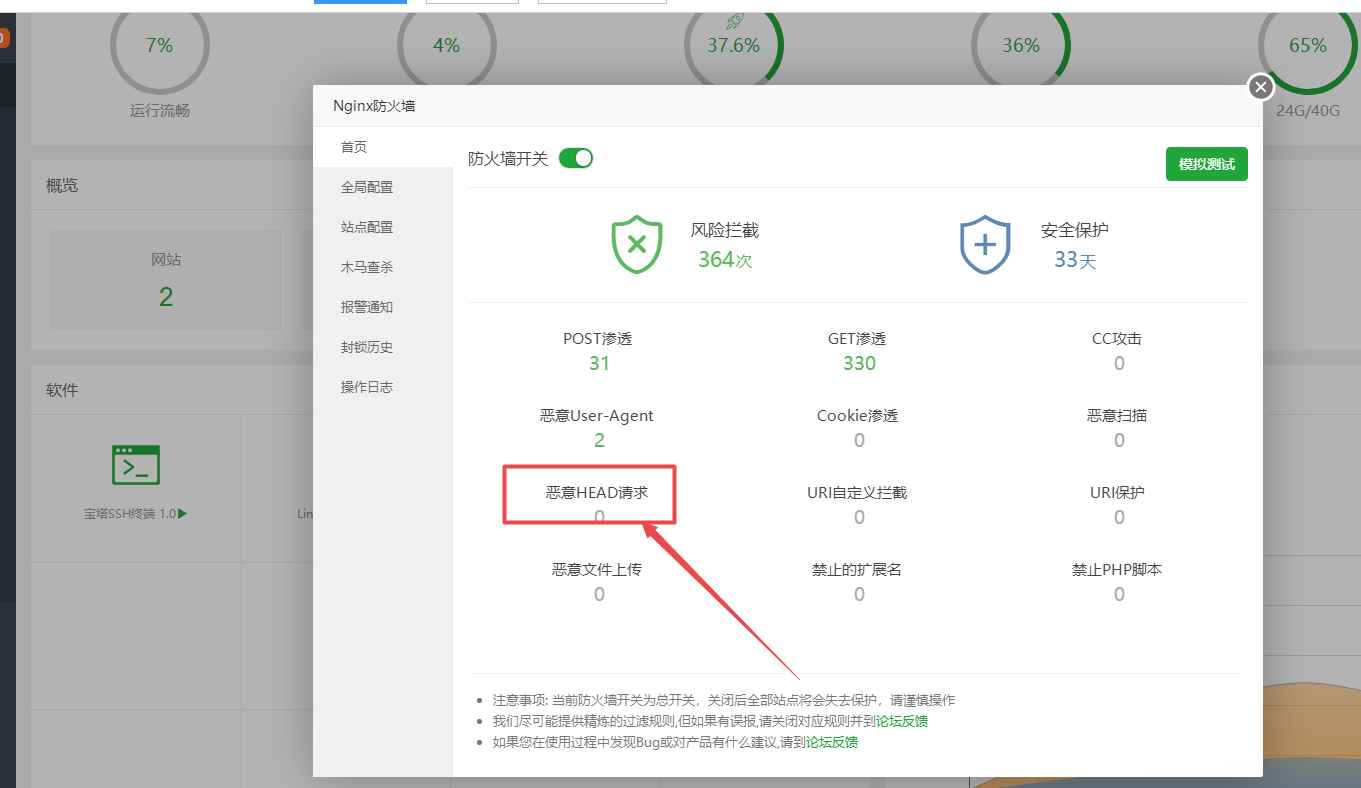This screenshot has height=788, width=1361.
Task: Click the 36% disk gauge
Action: 1021,45
